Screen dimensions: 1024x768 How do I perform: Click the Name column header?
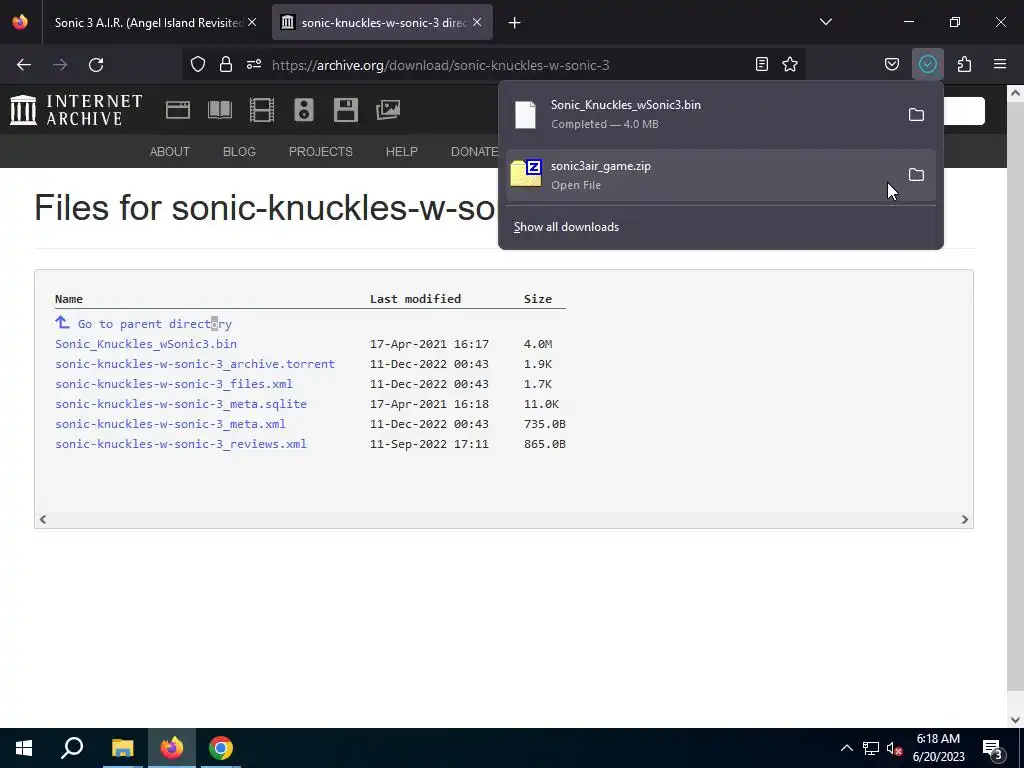69,299
